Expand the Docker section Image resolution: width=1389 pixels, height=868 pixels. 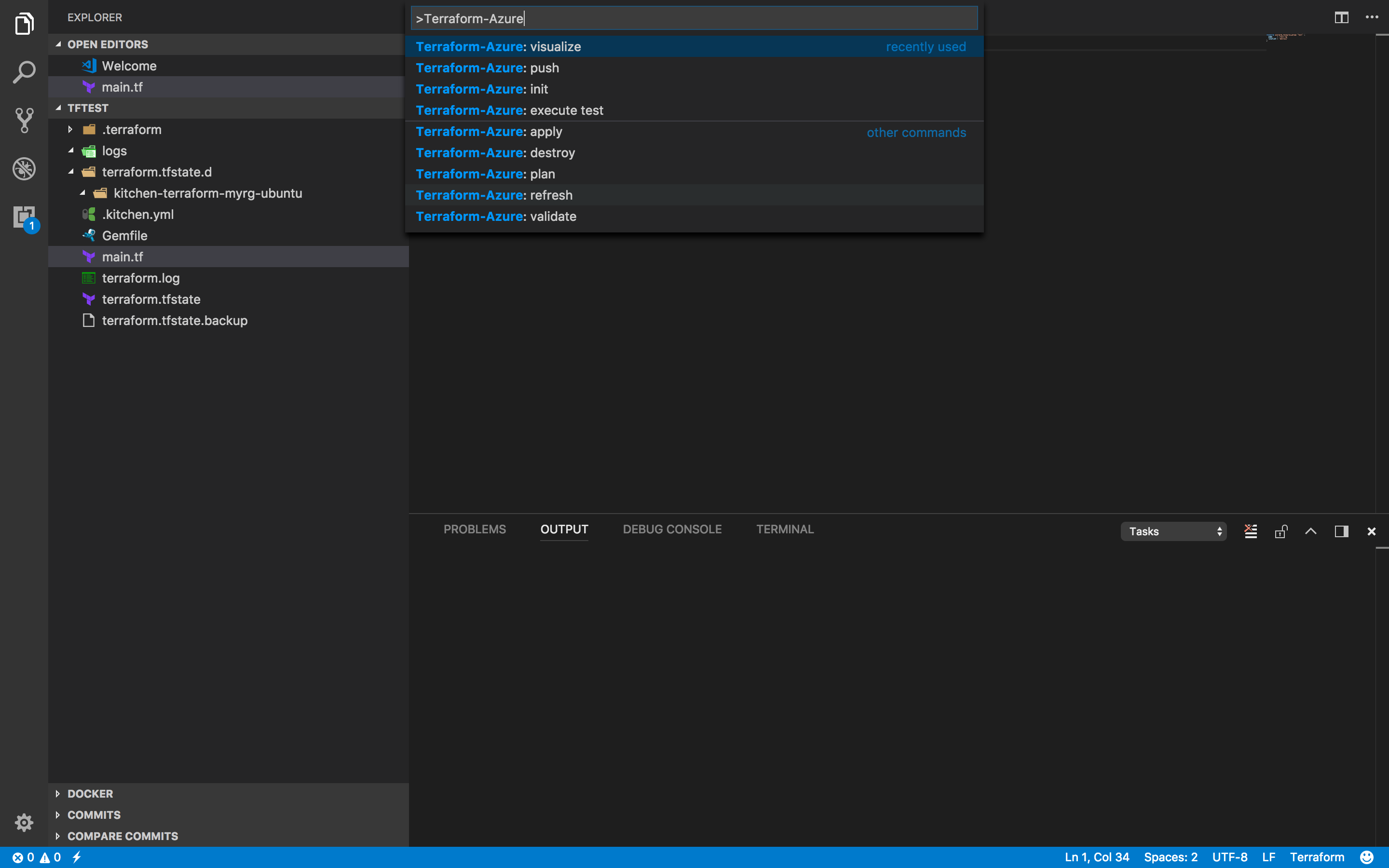229,793
